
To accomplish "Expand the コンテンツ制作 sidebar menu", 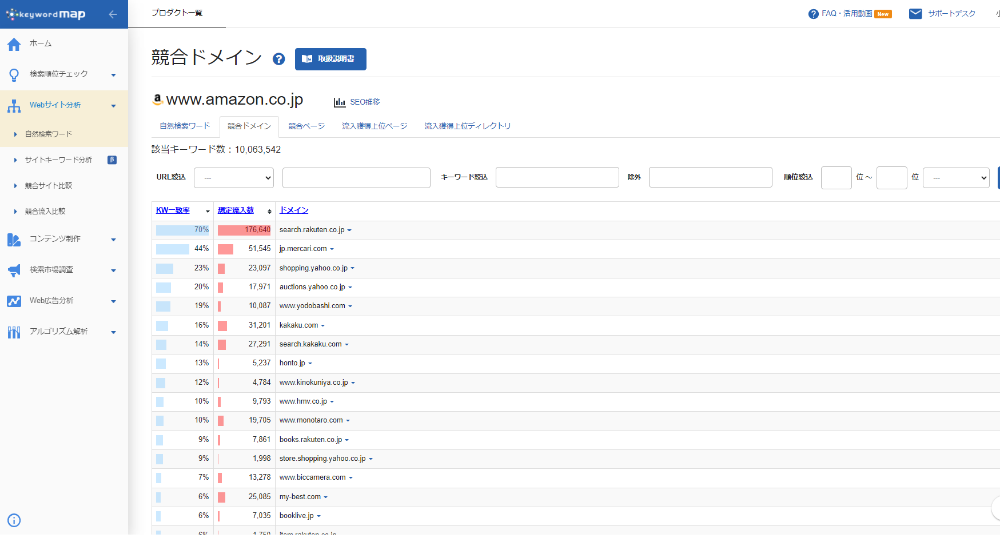I will pos(113,239).
